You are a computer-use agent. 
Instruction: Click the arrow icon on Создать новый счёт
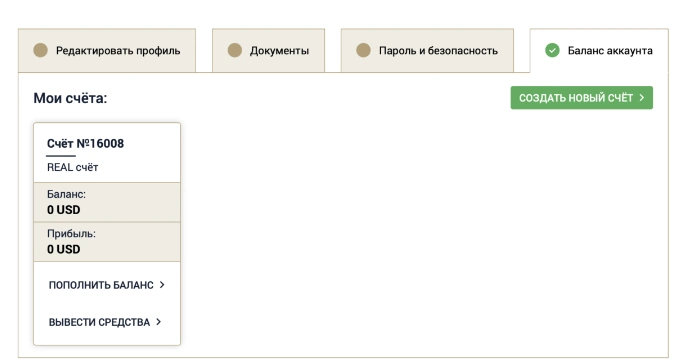coord(641,98)
